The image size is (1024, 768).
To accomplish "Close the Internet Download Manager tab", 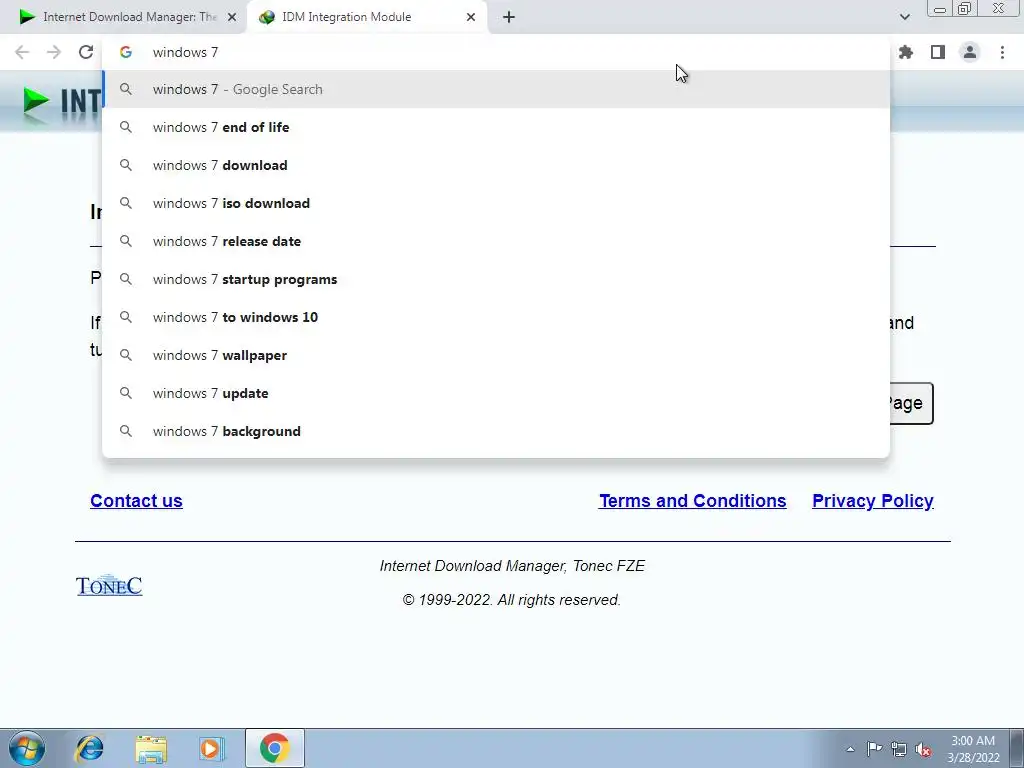I will point(232,17).
